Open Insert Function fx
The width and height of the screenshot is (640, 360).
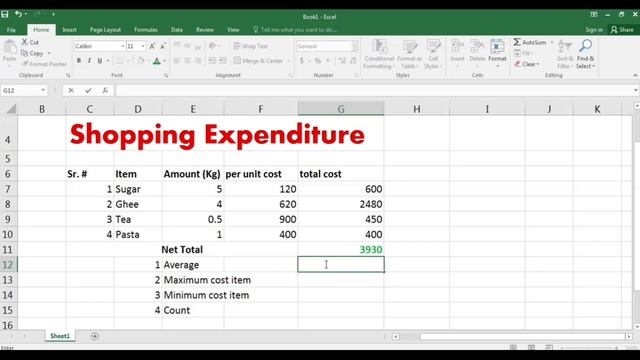coord(105,91)
